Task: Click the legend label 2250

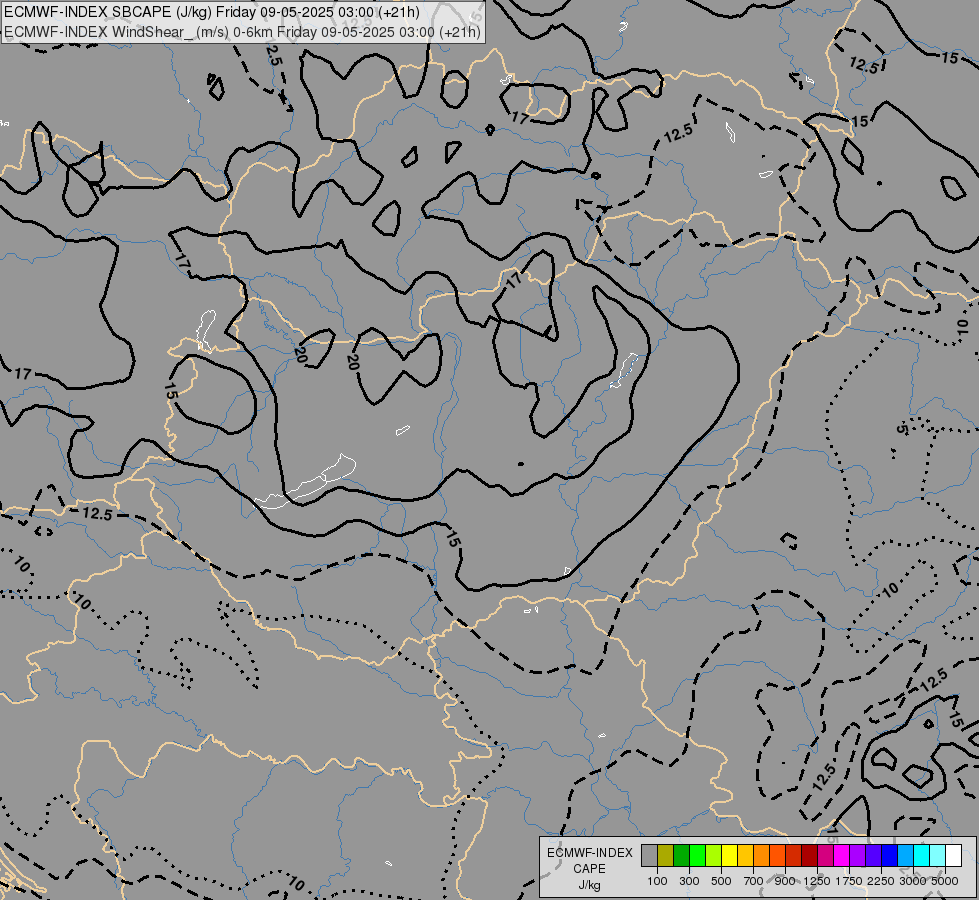Action: click(x=881, y=881)
